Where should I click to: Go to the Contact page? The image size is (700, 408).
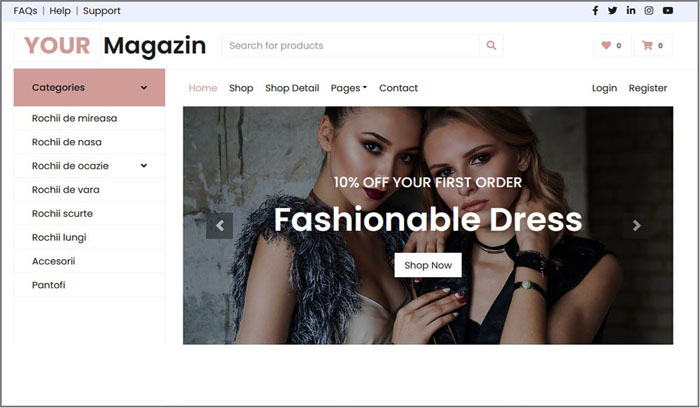398,88
